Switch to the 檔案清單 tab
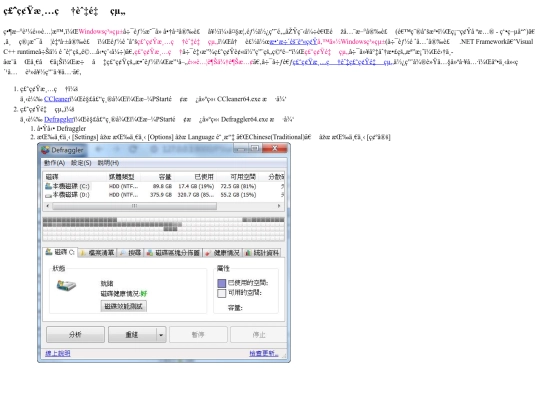Image resolution: width=540 pixels, height=405 pixels. coord(97,253)
